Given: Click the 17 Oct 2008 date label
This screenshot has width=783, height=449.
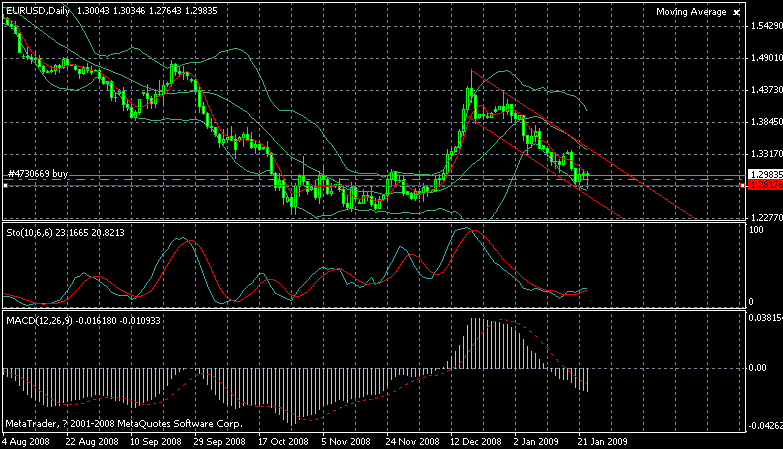Looking at the screenshot, I should coord(284,442).
